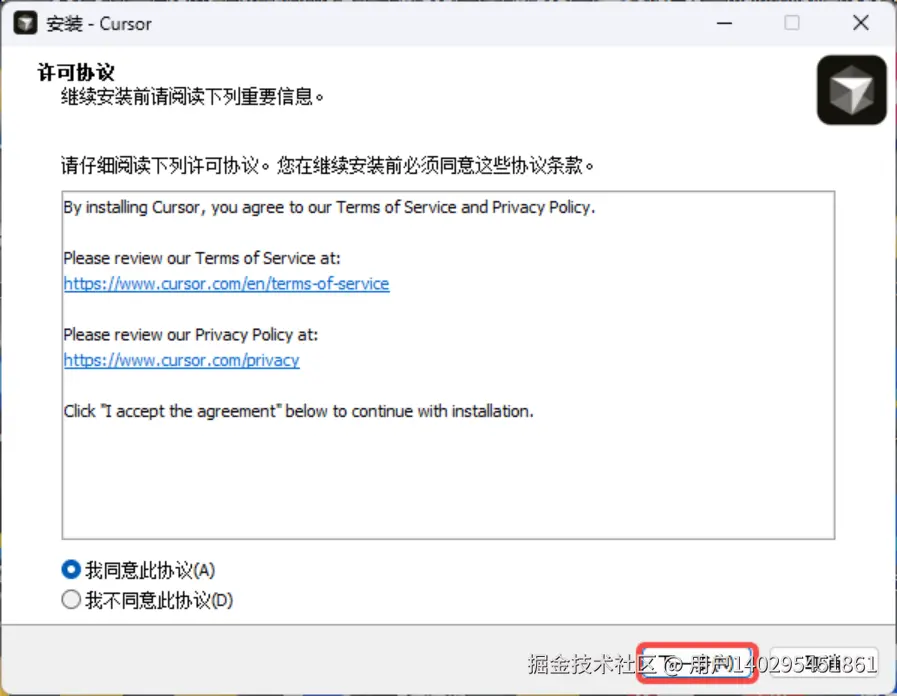The height and width of the screenshot is (696, 897).
Task: Click the Next (下一步) button
Action: pyautogui.click(x=697, y=663)
